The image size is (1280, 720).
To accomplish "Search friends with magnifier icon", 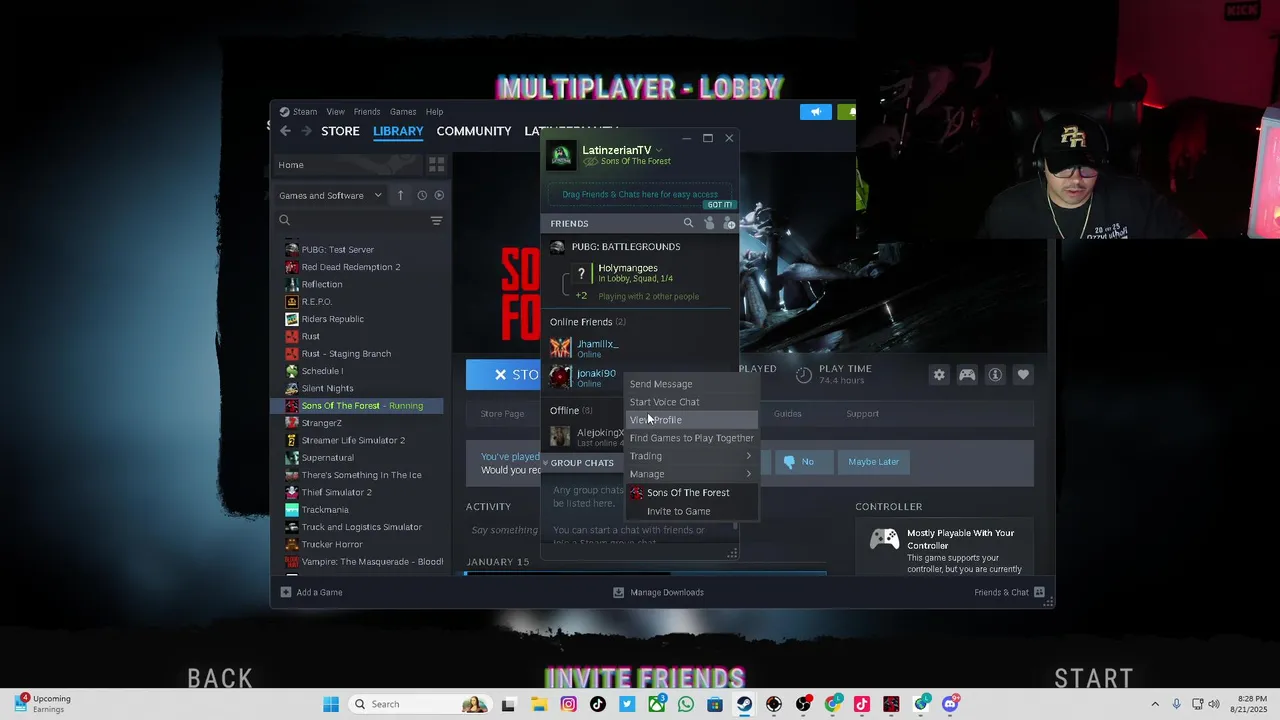I will (688, 223).
